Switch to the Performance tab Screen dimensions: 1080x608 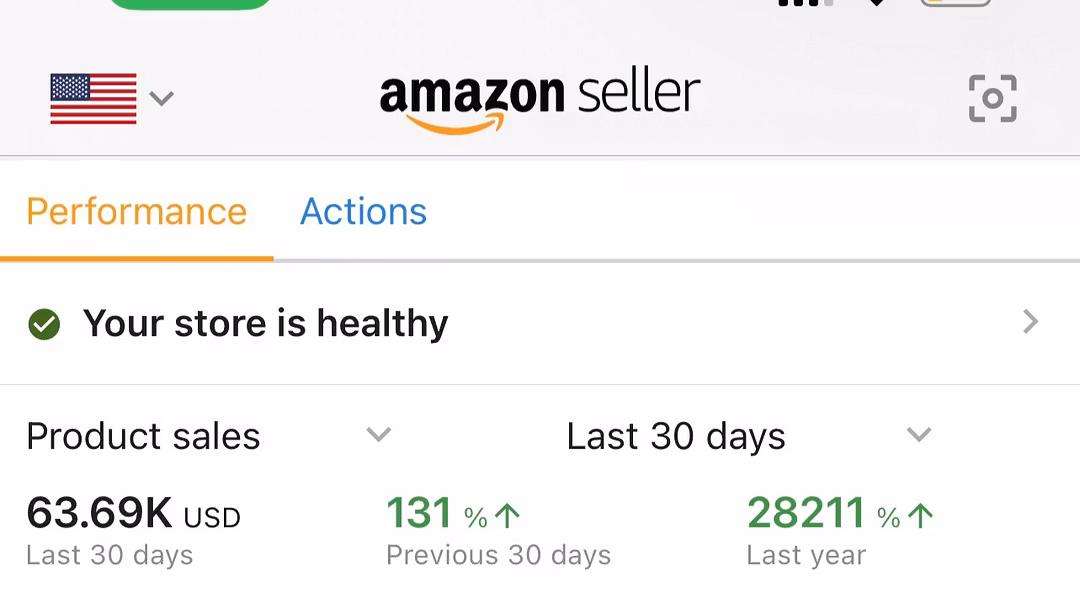pyautogui.click(x=136, y=211)
